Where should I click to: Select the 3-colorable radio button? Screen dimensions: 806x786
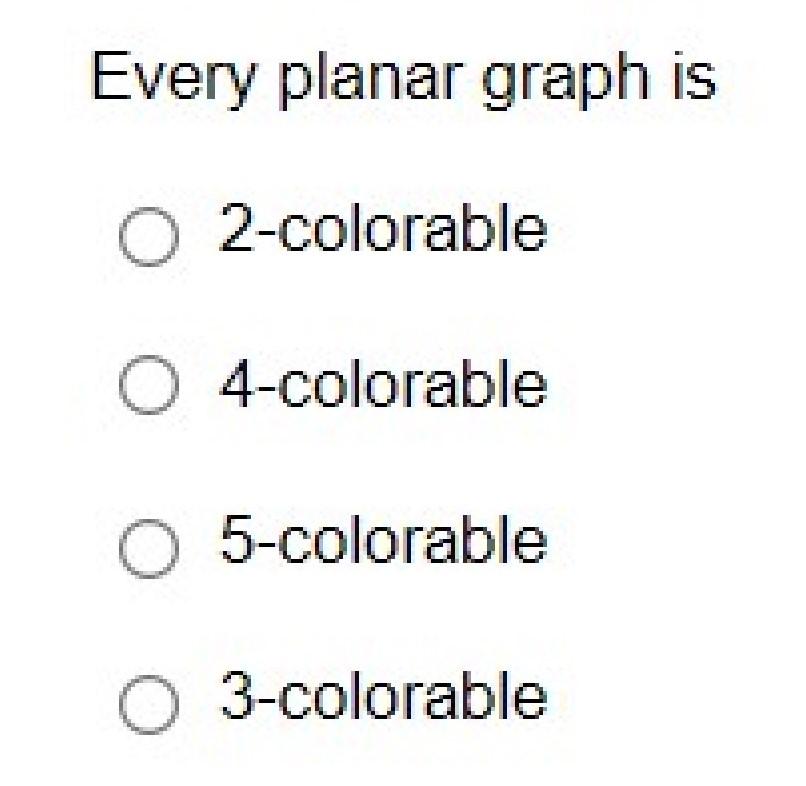149,704
